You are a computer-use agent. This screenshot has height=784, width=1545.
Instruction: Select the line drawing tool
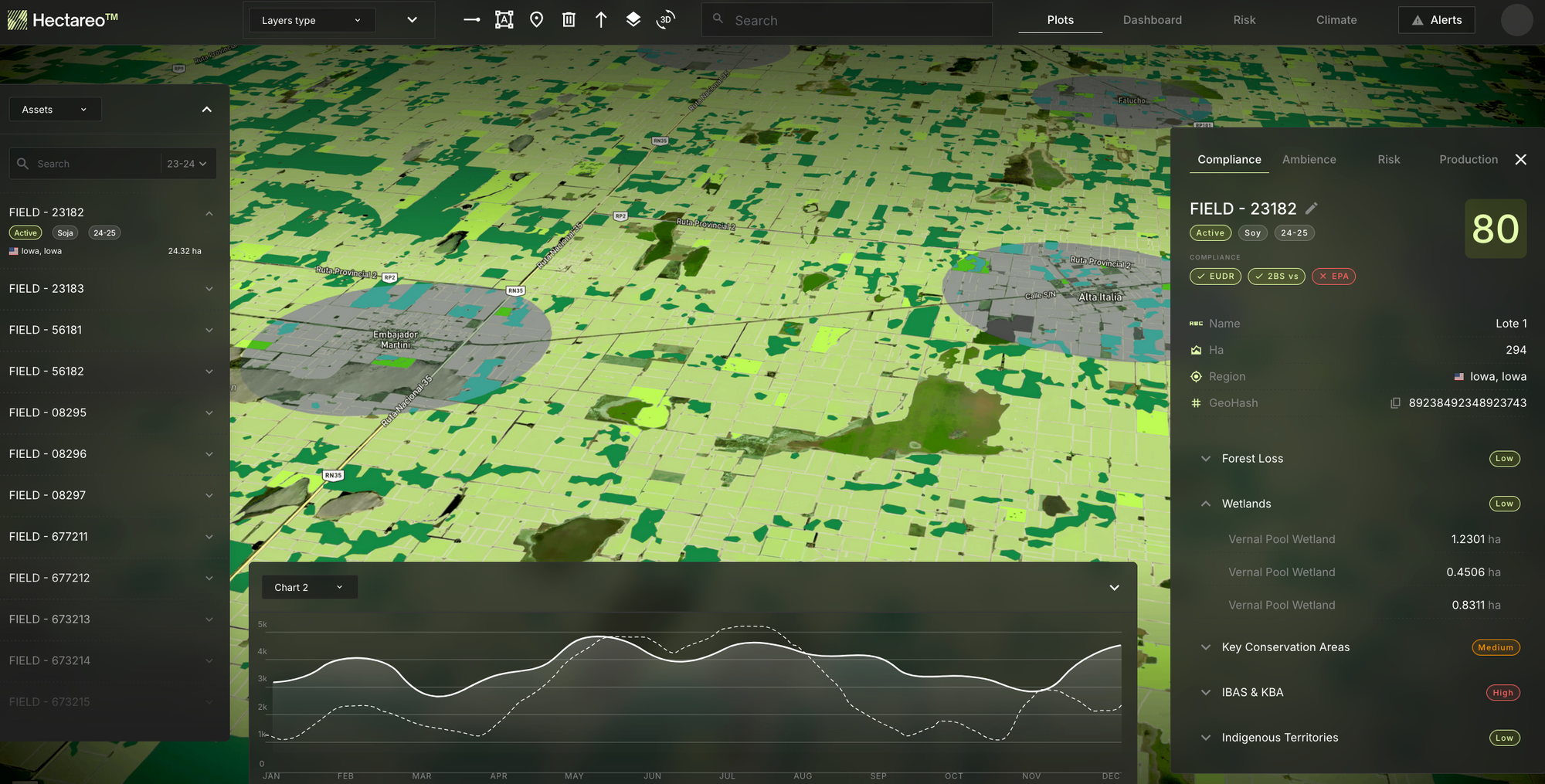click(471, 20)
